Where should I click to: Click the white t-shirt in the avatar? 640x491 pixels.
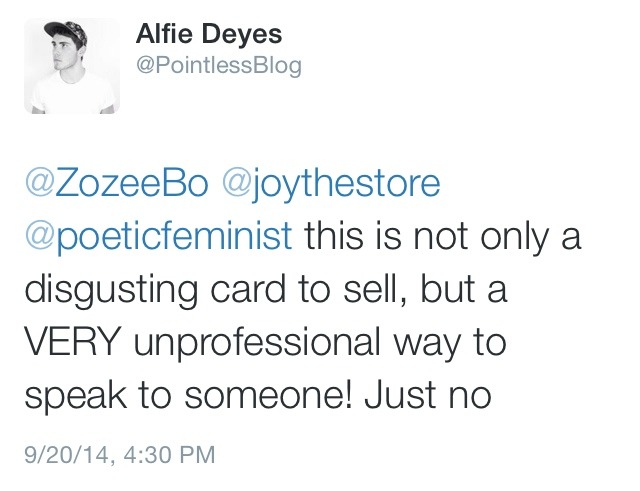pyautogui.click(x=68, y=100)
